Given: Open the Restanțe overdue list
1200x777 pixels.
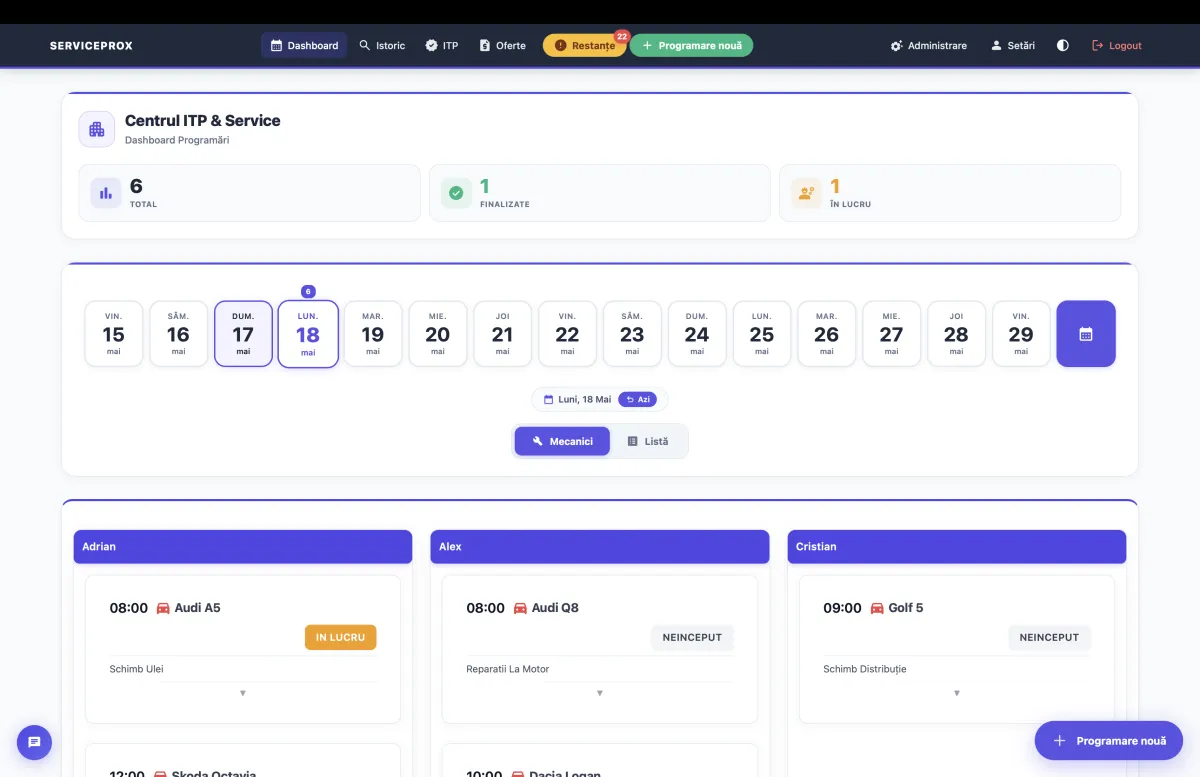Looking at the screenshot, I should (x=585, y=45).
